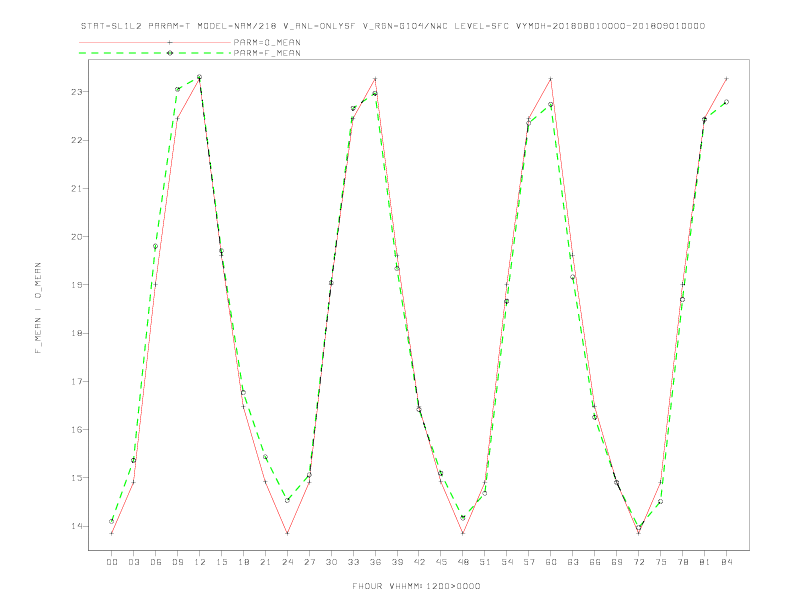Click y-axis tick value 21
The height and width of the screenshot is (612, 792).
point(77,188)
